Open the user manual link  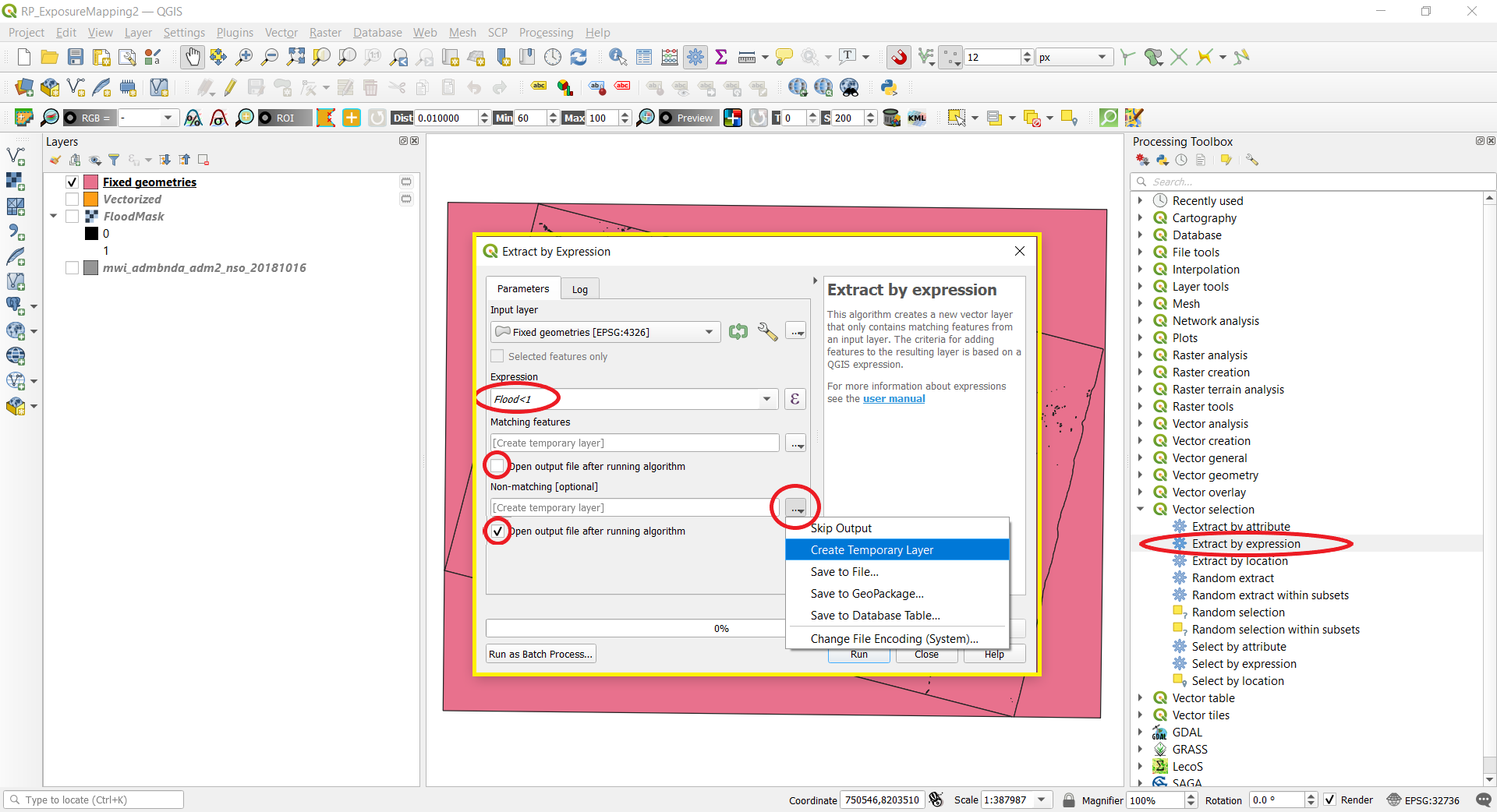pos(894,399)
